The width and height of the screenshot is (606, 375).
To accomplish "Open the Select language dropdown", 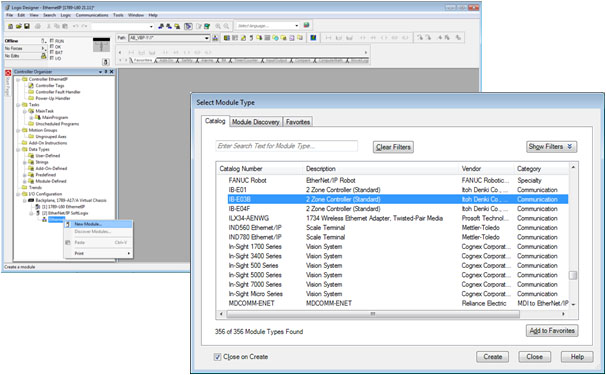I will [x=297, y=26].
